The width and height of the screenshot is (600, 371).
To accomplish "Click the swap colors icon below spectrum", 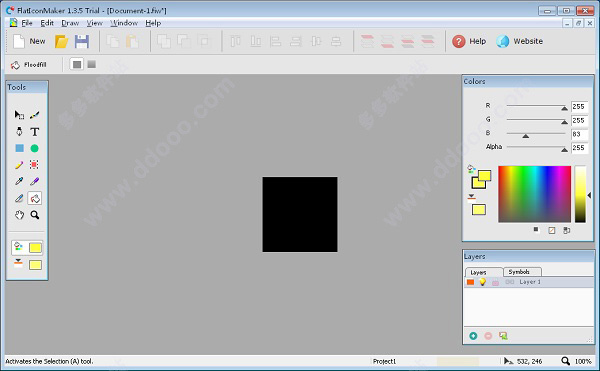I will coord(567,230).
